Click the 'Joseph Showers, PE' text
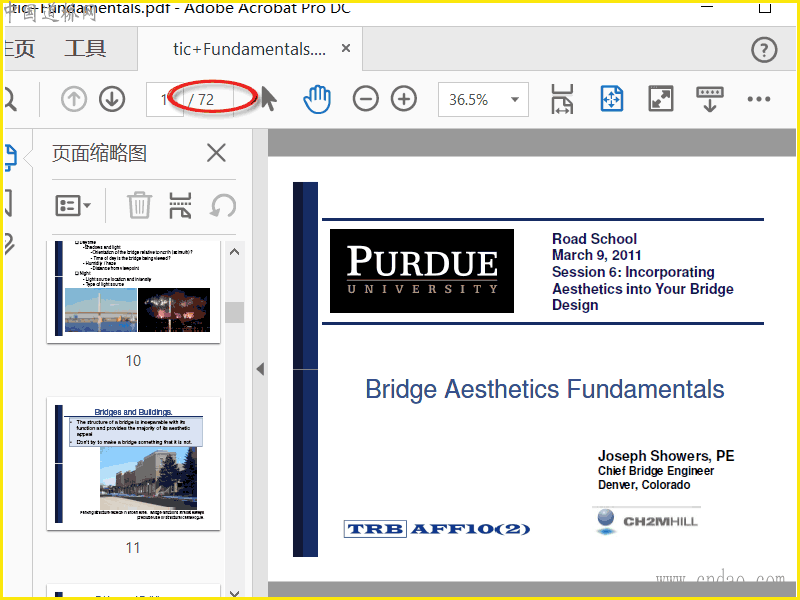Viewport: 800px width, 600px height. [666, 456]
